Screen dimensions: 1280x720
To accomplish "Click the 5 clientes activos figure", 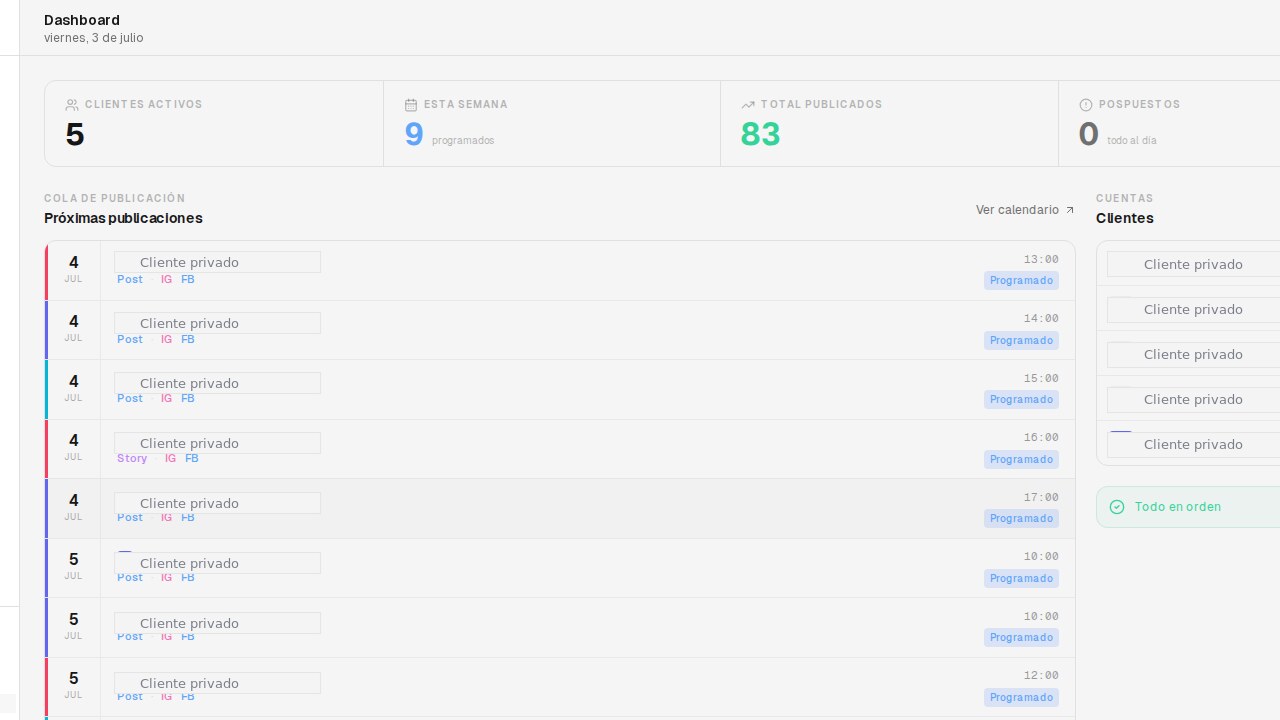I will pos(75,134).
